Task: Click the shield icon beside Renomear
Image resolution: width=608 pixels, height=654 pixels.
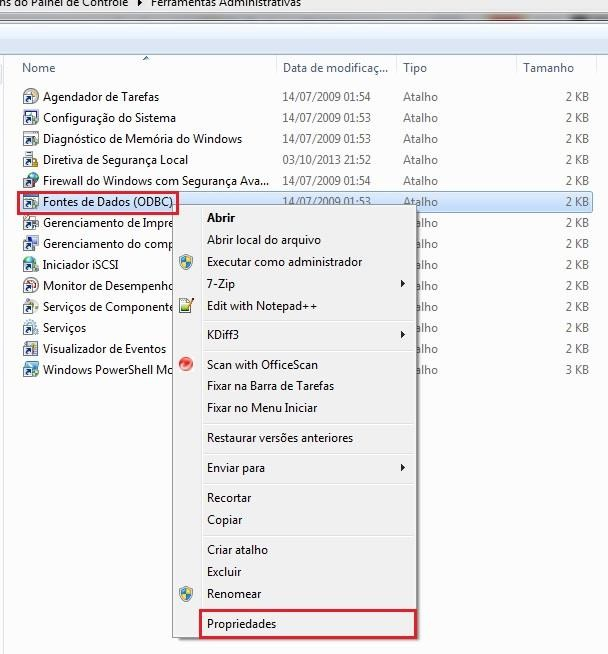Action: click(x=186, y=594)
